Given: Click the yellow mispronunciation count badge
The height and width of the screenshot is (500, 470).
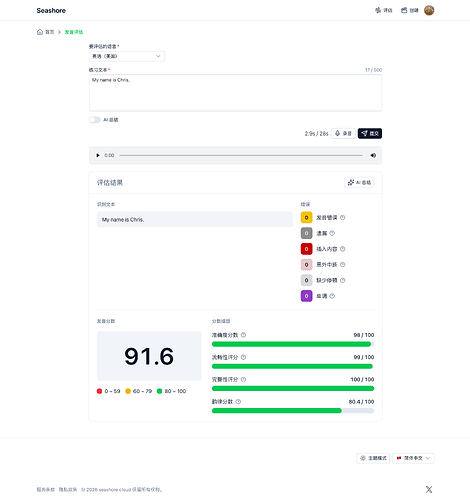Looking at the screenshot, I should pyautogui.click(x=307, y=218).
